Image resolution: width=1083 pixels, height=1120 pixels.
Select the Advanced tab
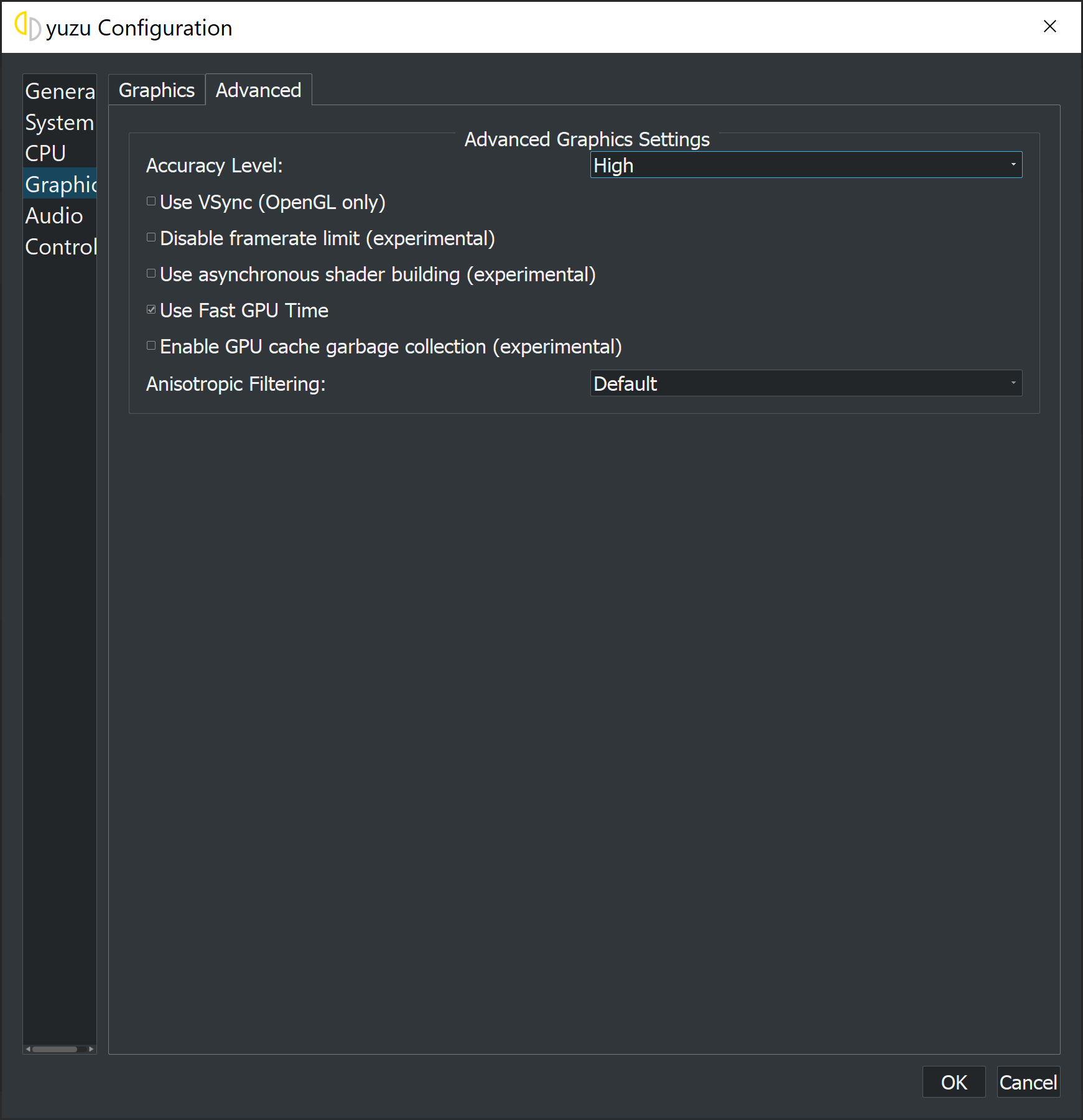coord(259,90)
